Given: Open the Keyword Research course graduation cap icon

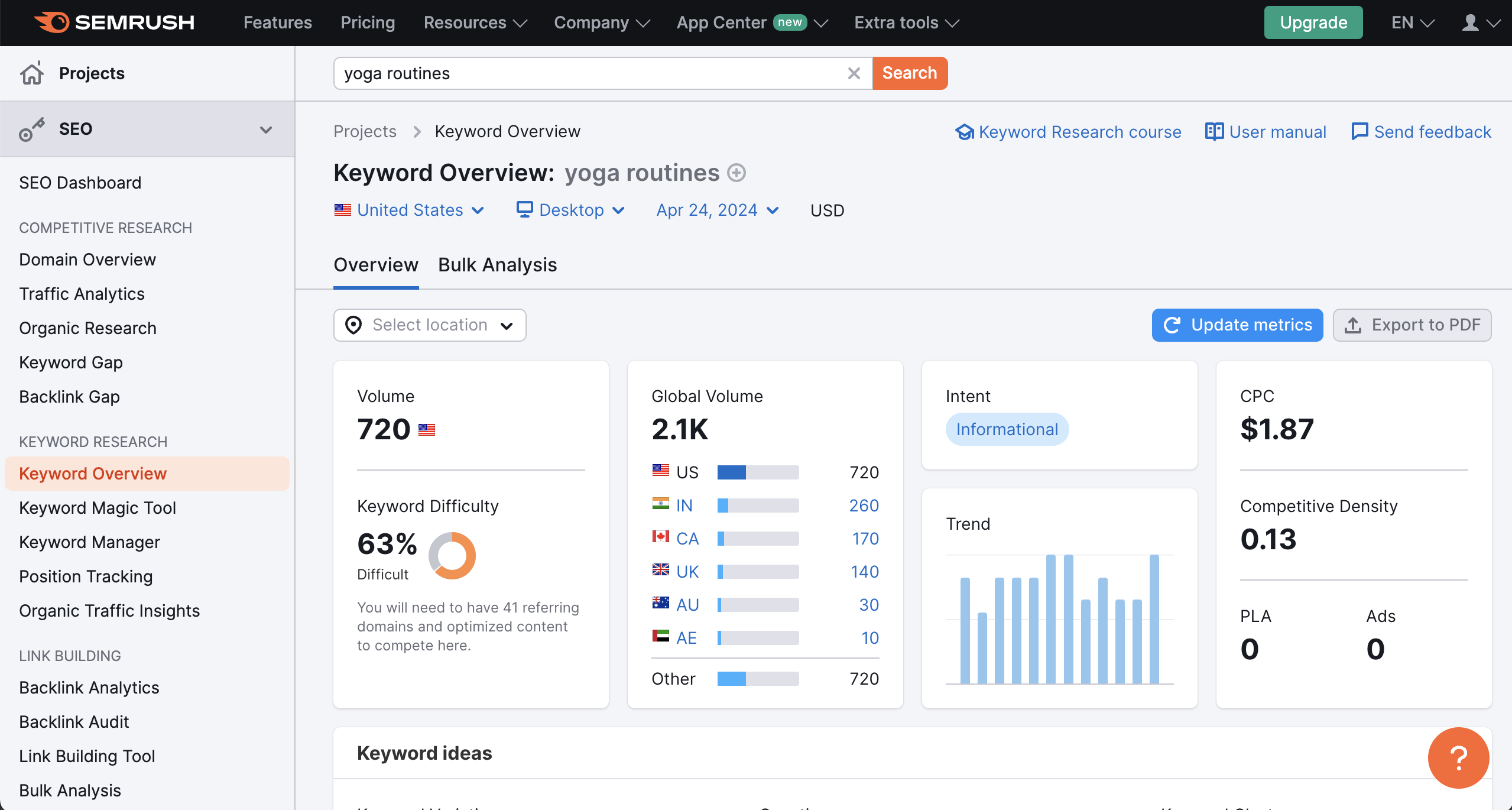Looking at the screenshot, I should click(965, 132).
